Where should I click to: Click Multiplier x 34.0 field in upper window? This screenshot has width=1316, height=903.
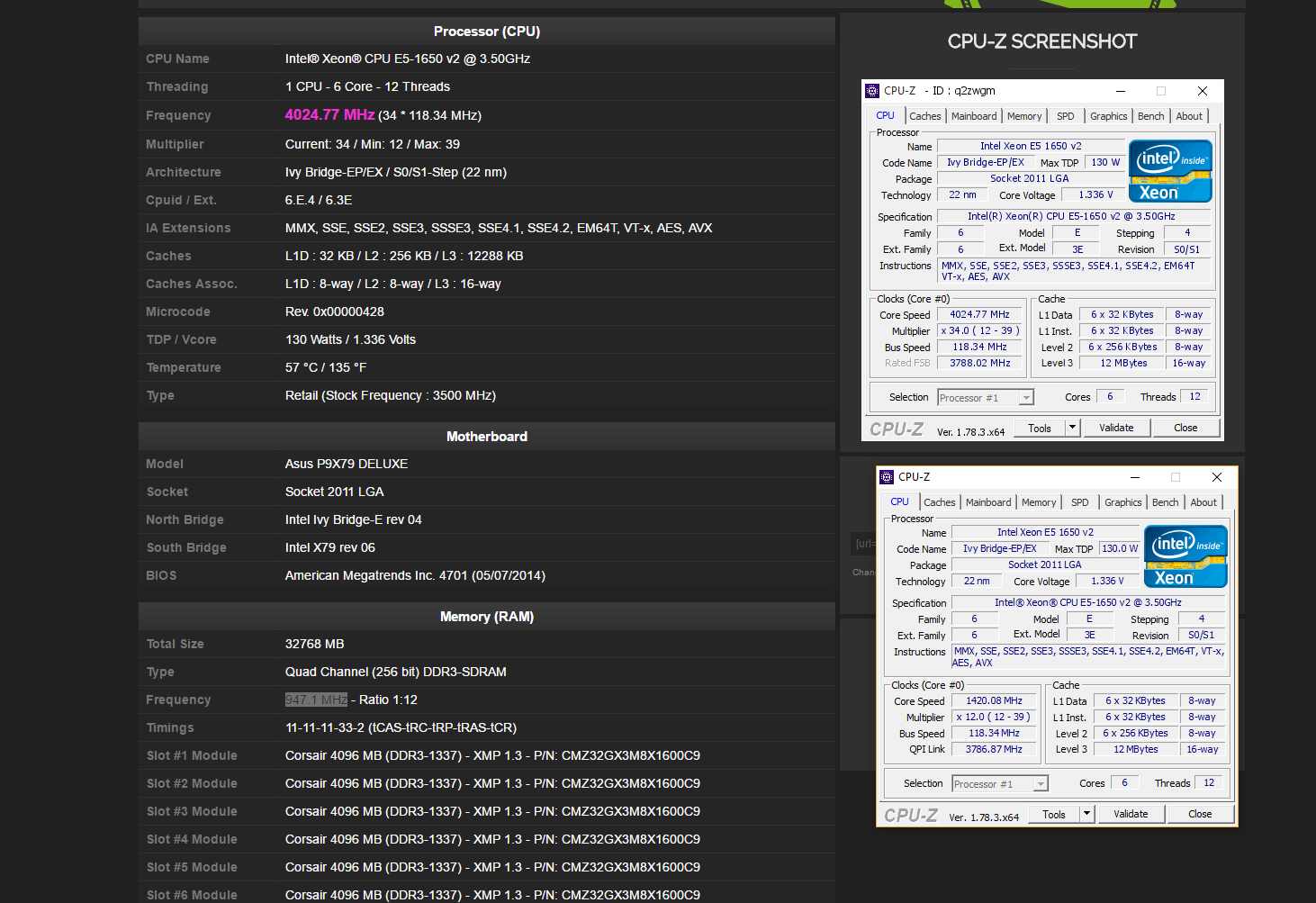(979, 331)
